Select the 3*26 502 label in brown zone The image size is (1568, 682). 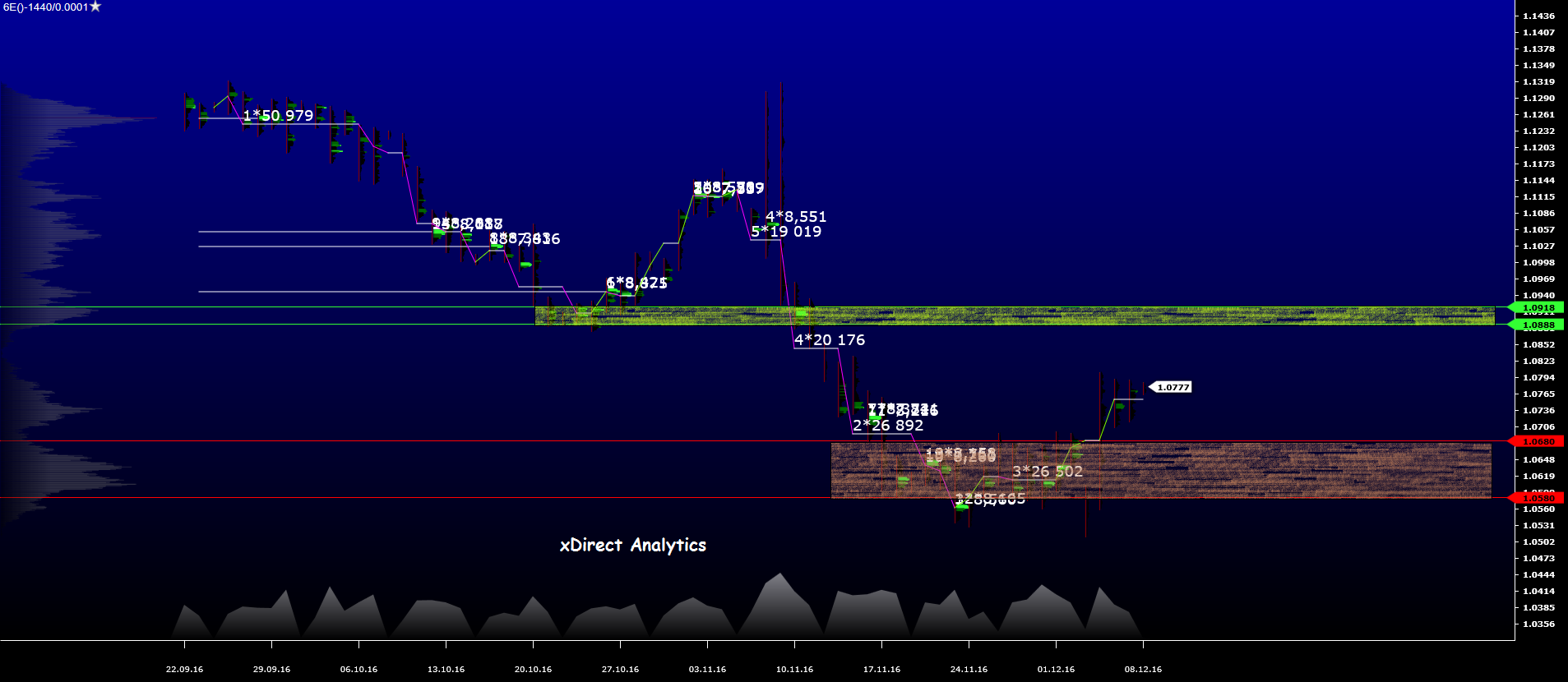pos(1047,472)
